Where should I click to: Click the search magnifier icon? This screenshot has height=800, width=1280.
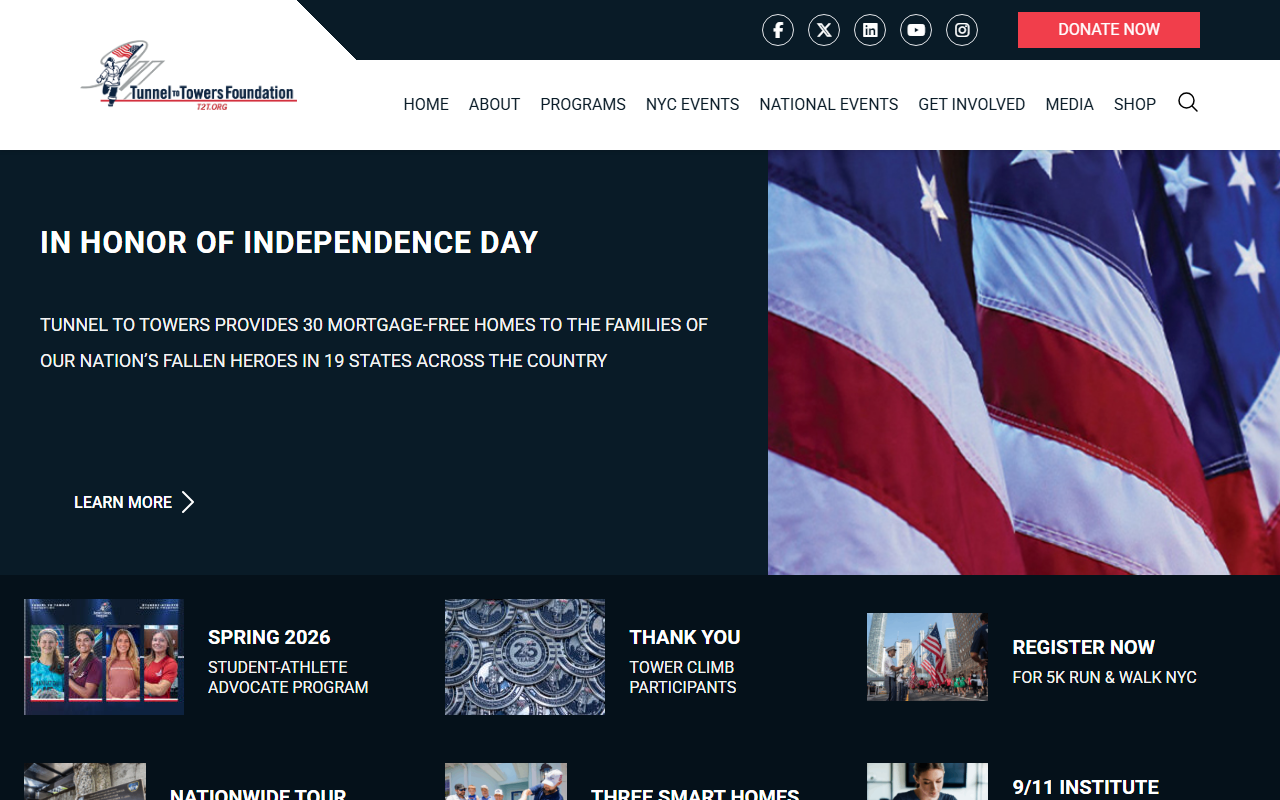point(1187,102)
